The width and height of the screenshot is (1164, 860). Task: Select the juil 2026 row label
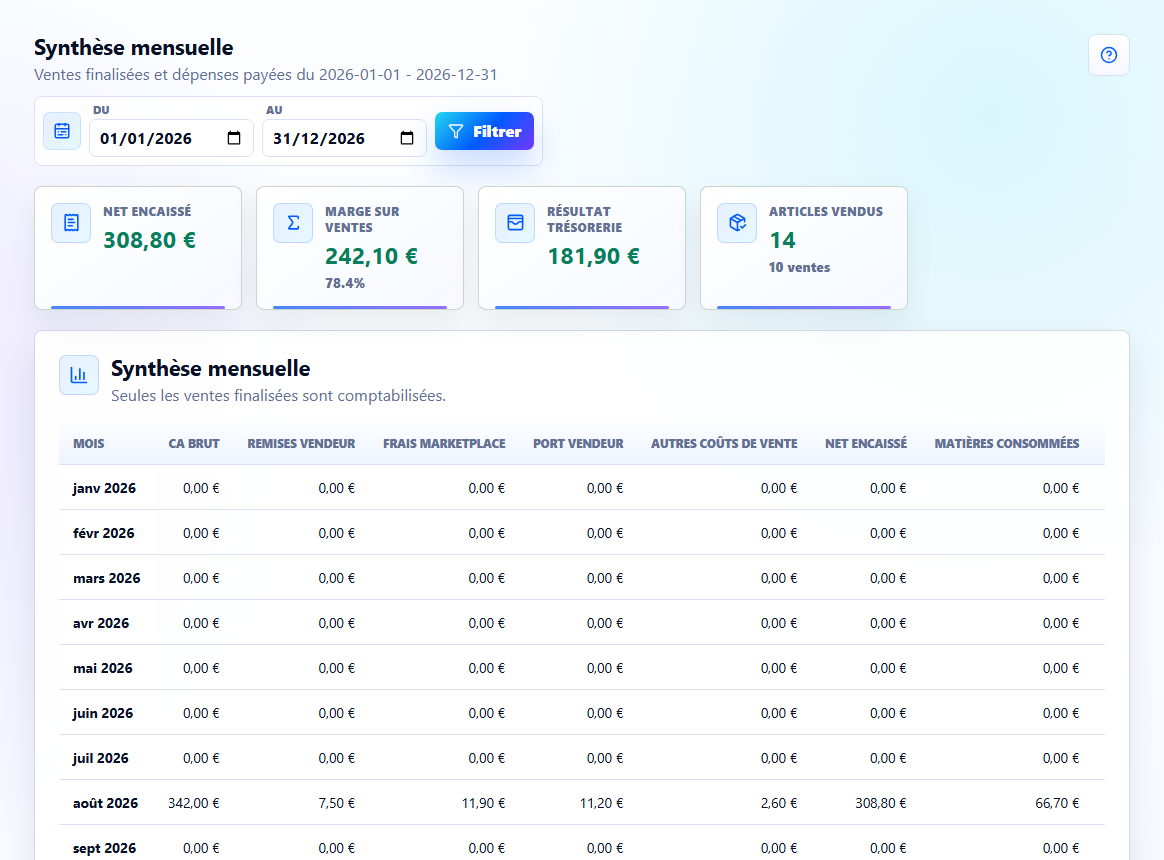100,758
